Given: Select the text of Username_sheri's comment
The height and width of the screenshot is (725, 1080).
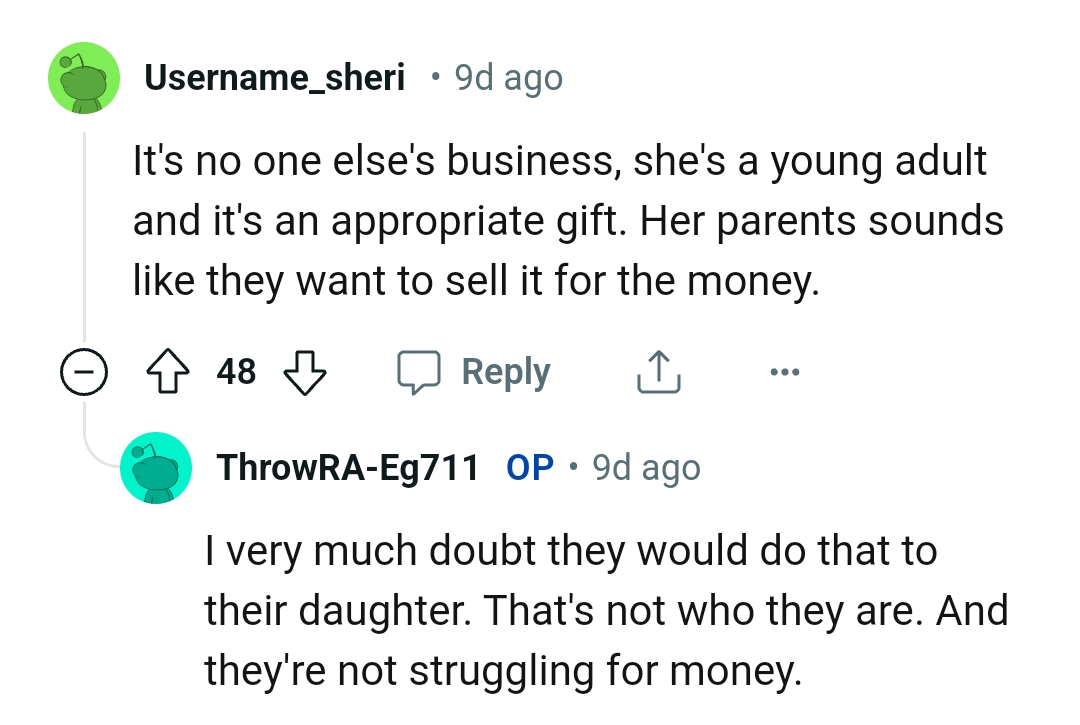Looking at the screenshot, I should pos(558,220).
